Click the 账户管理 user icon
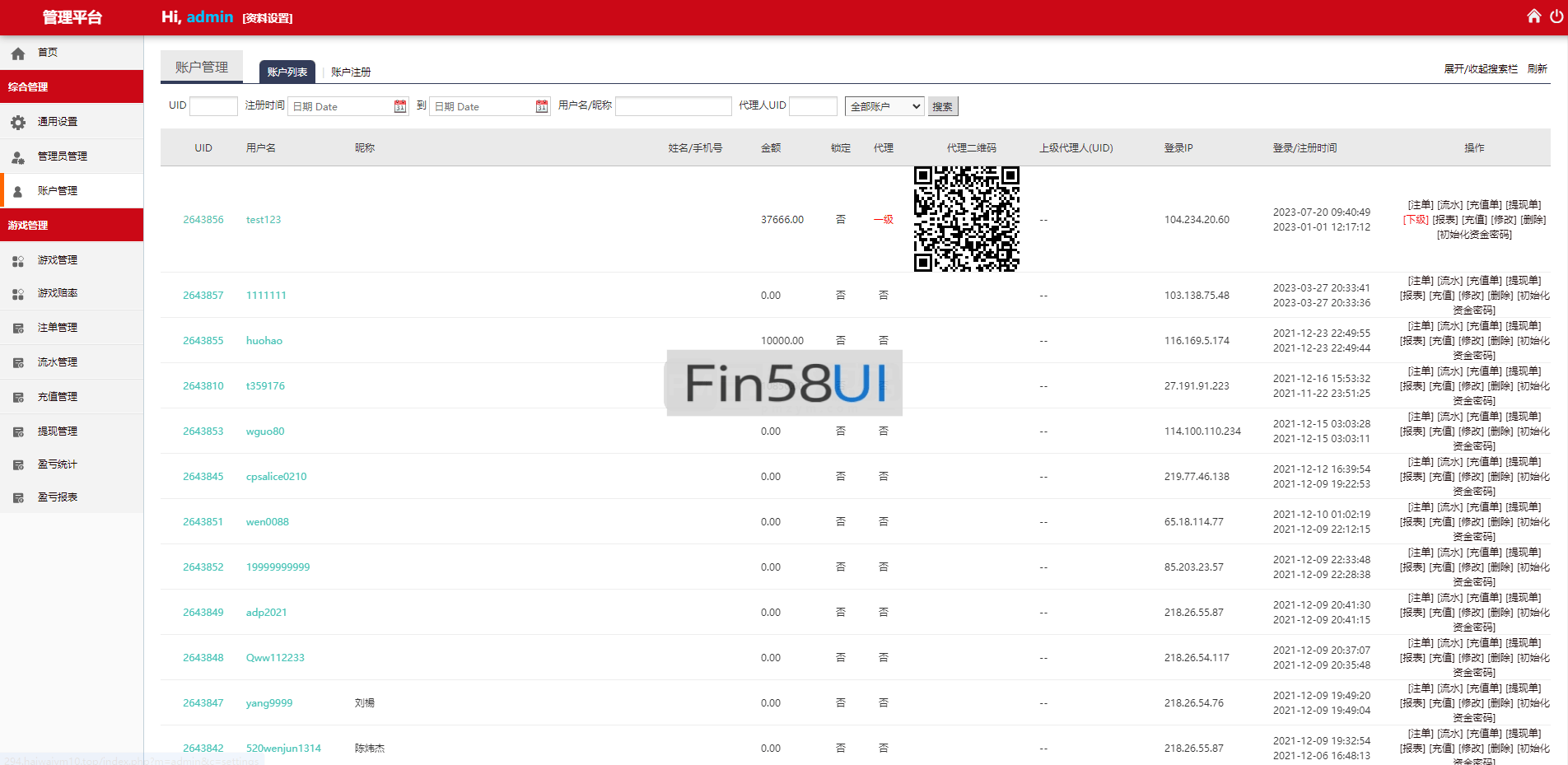 click(x=18, y=190)
